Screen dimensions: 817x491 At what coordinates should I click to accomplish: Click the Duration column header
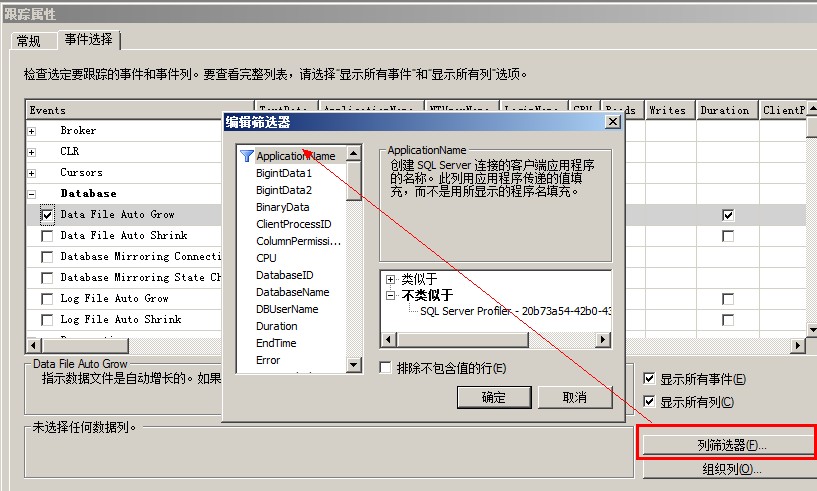click(727, 111)
